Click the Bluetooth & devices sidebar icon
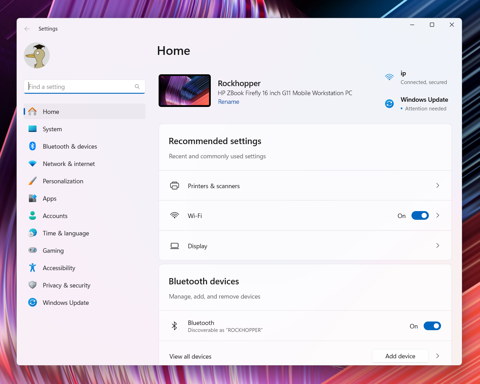 (32, 146)
